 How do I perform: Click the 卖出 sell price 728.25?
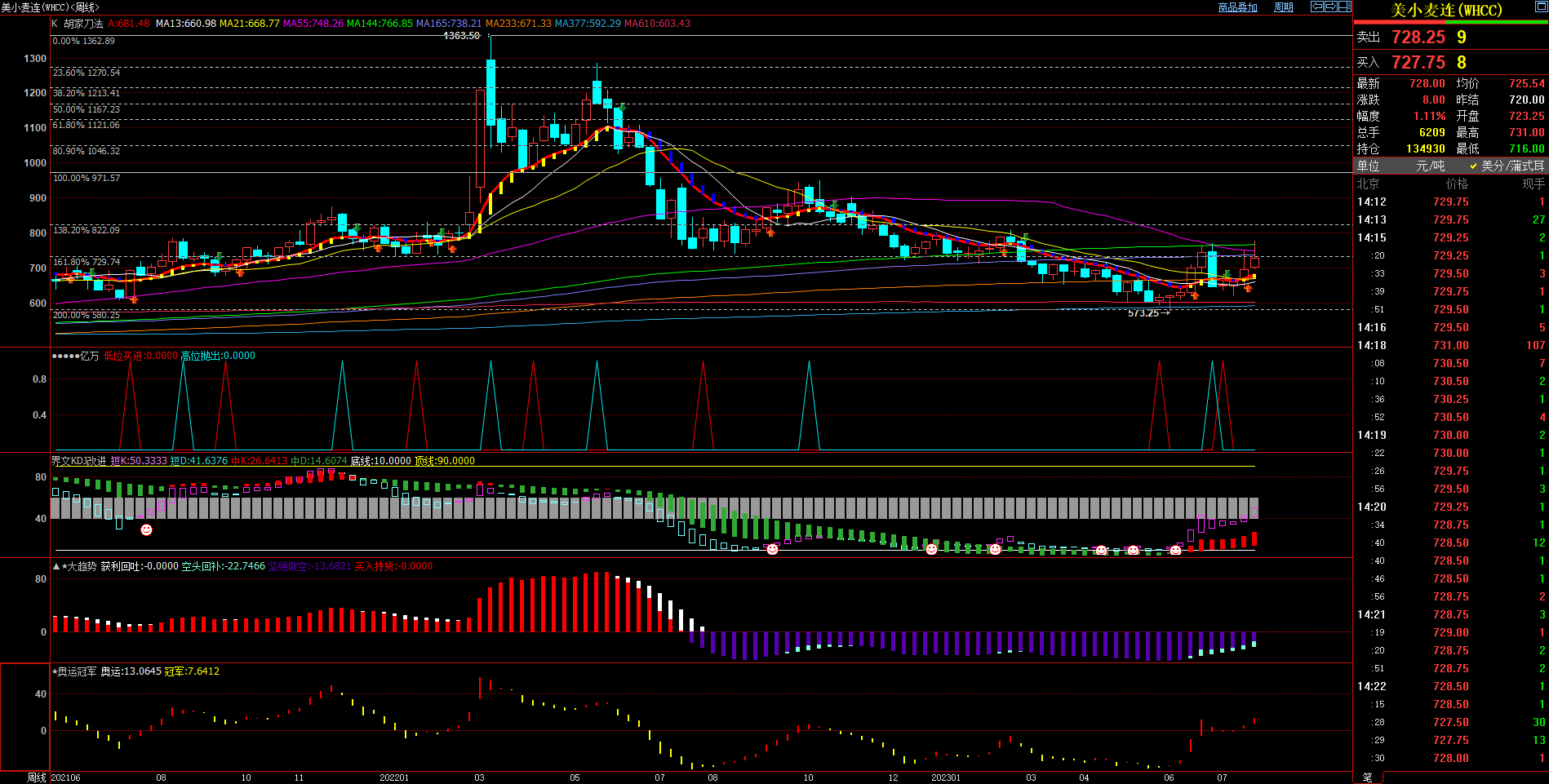tap(1418, 38)
